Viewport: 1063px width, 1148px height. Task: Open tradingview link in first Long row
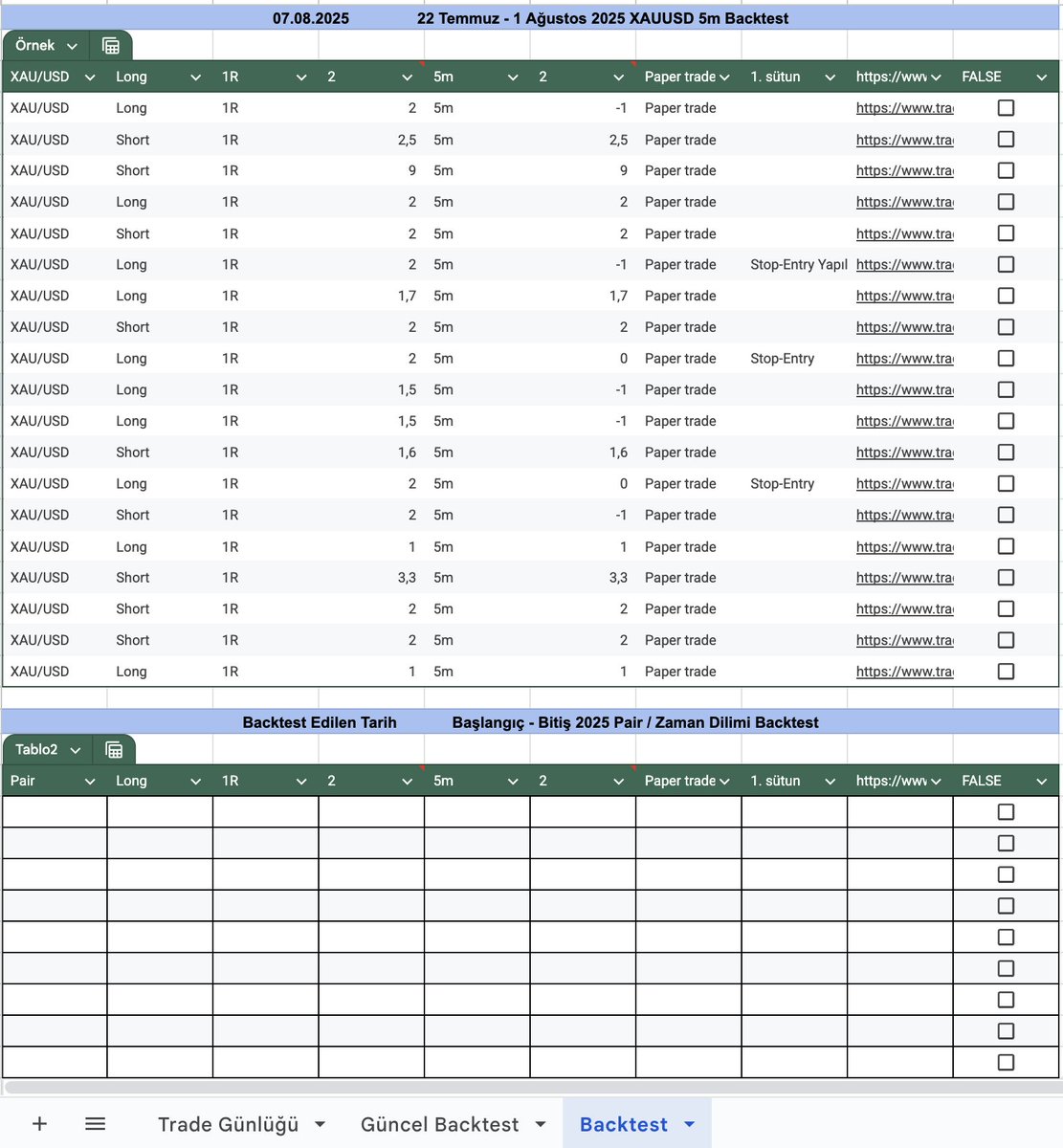tap(904, 108)
